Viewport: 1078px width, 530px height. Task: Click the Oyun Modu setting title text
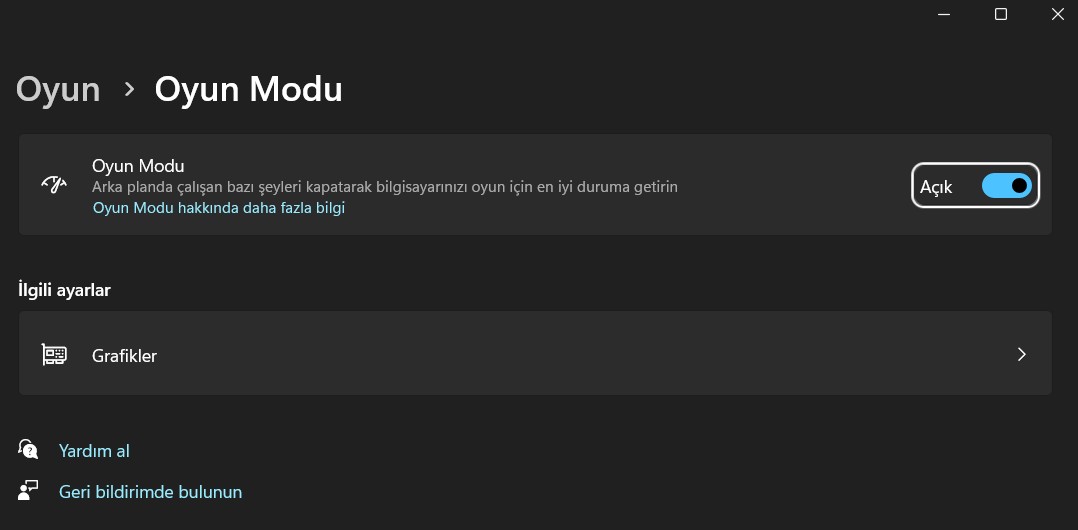click(138, 166)
